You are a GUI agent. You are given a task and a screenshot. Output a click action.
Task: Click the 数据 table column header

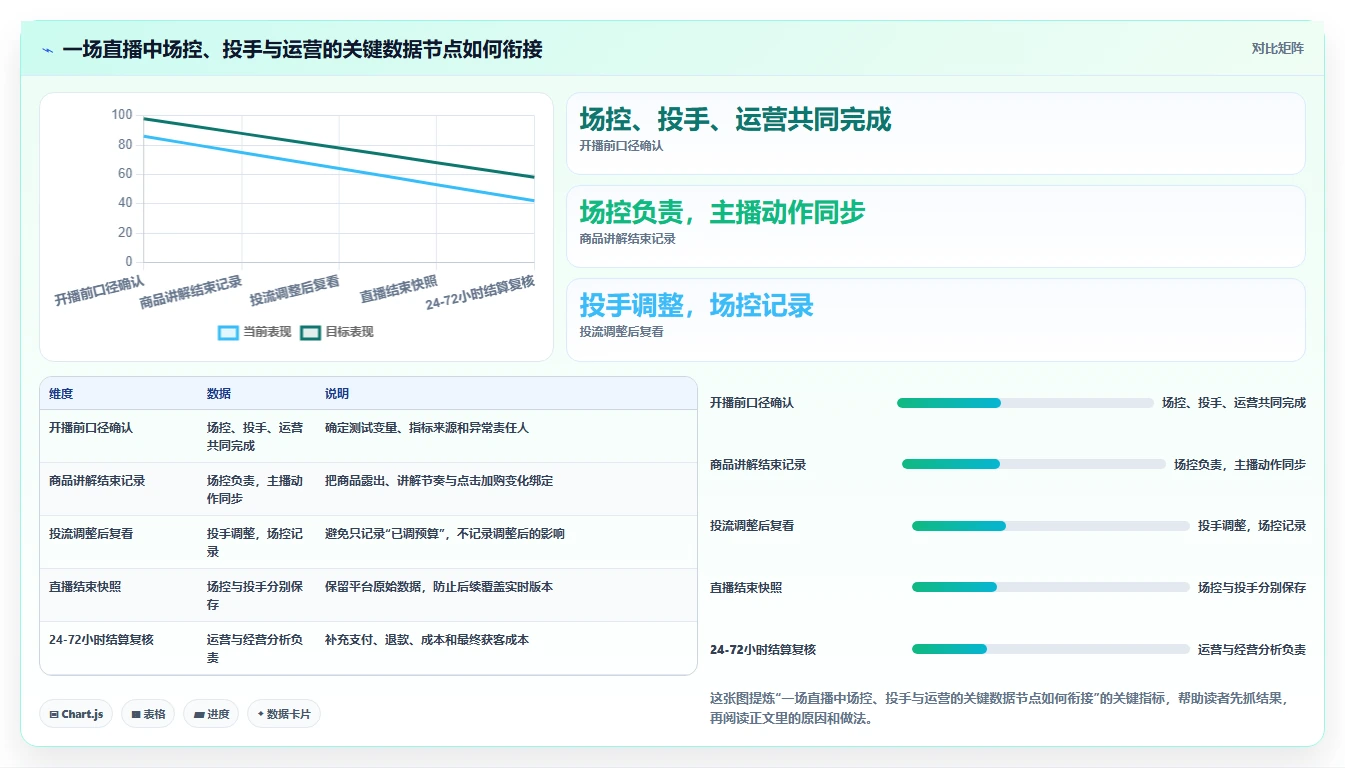point(219,394)
